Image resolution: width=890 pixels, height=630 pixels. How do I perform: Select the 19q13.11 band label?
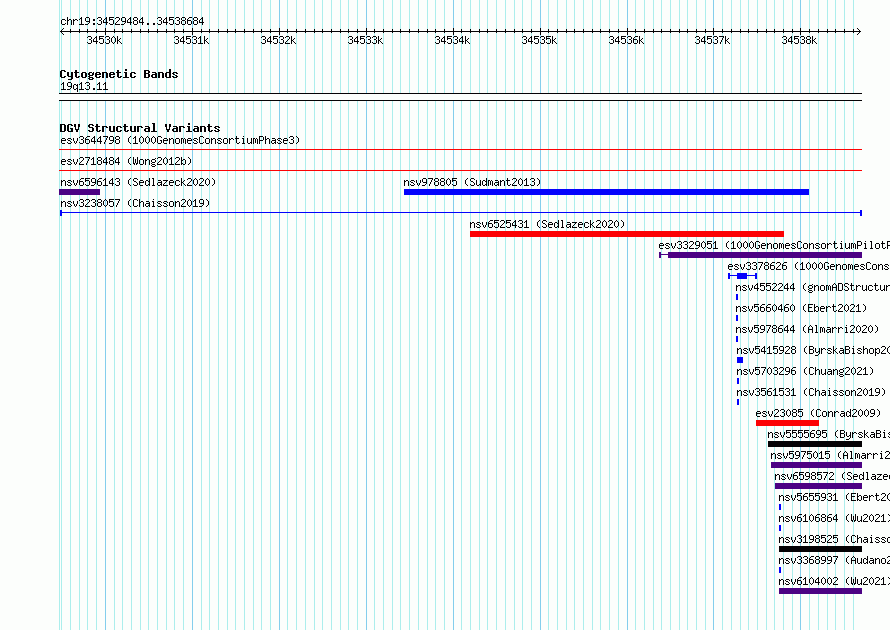pyautogui.click(x=84, y=86)
